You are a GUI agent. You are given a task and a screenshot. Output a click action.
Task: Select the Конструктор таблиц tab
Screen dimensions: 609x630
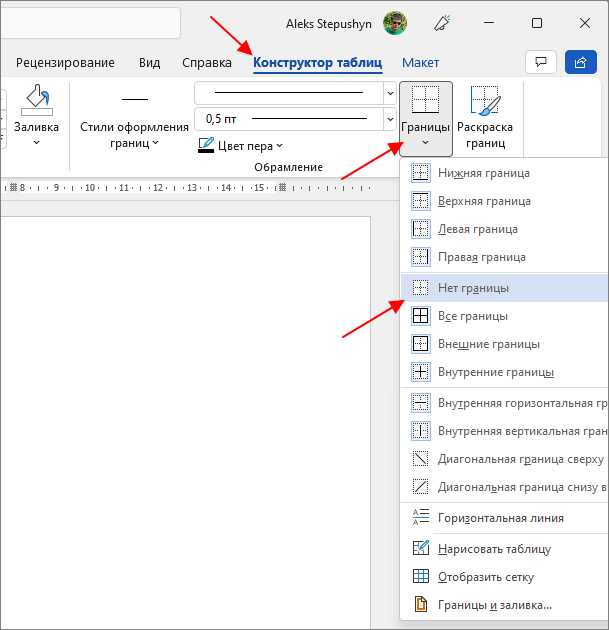point(318,63)
